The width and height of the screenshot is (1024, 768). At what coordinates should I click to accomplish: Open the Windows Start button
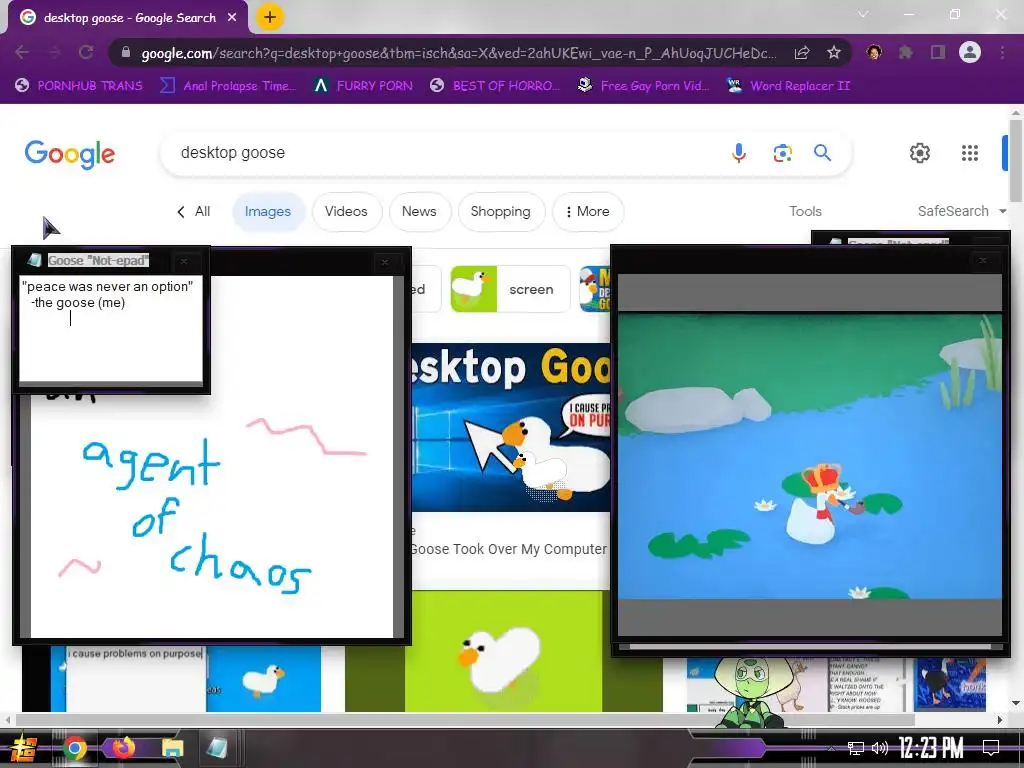pos(23,748)
